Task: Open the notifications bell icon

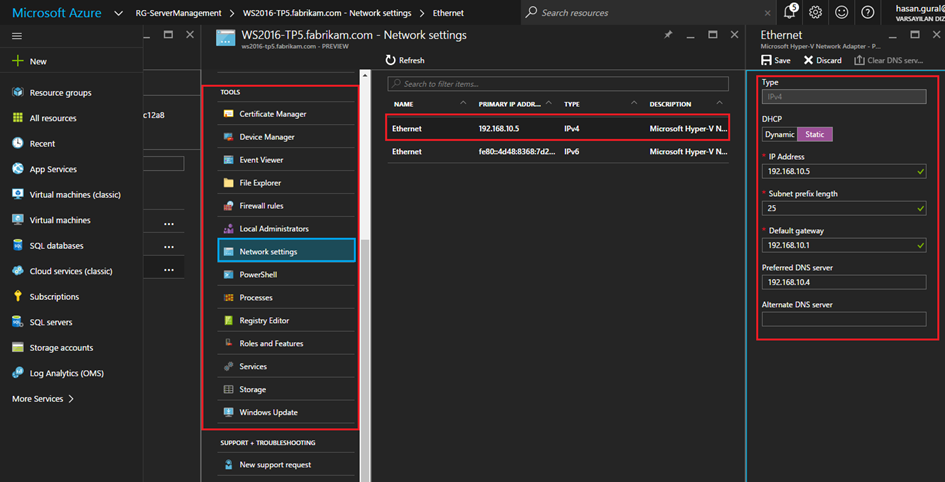Action: tap(789, 12)
